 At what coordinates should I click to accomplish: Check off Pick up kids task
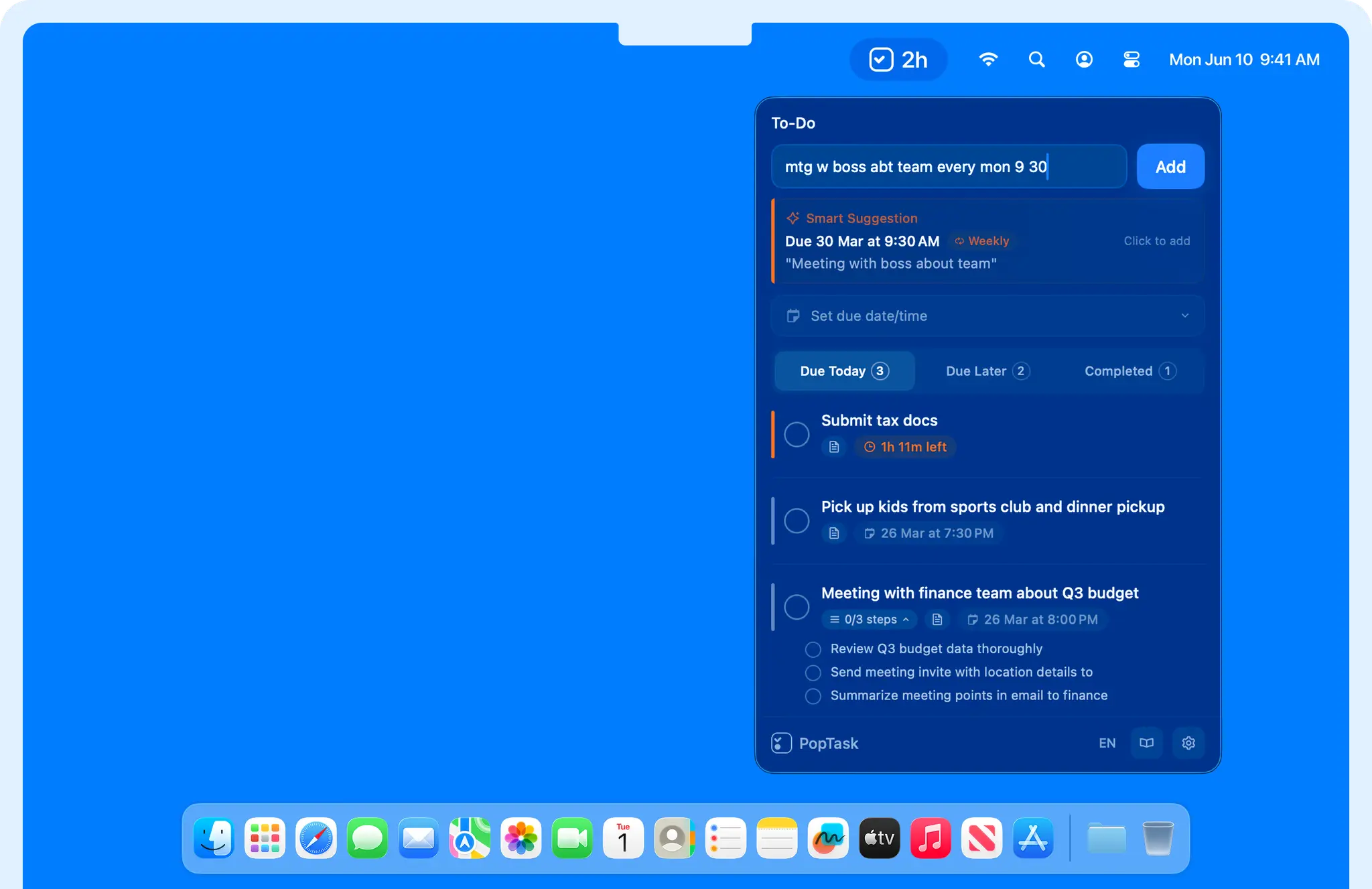[797, 521]
